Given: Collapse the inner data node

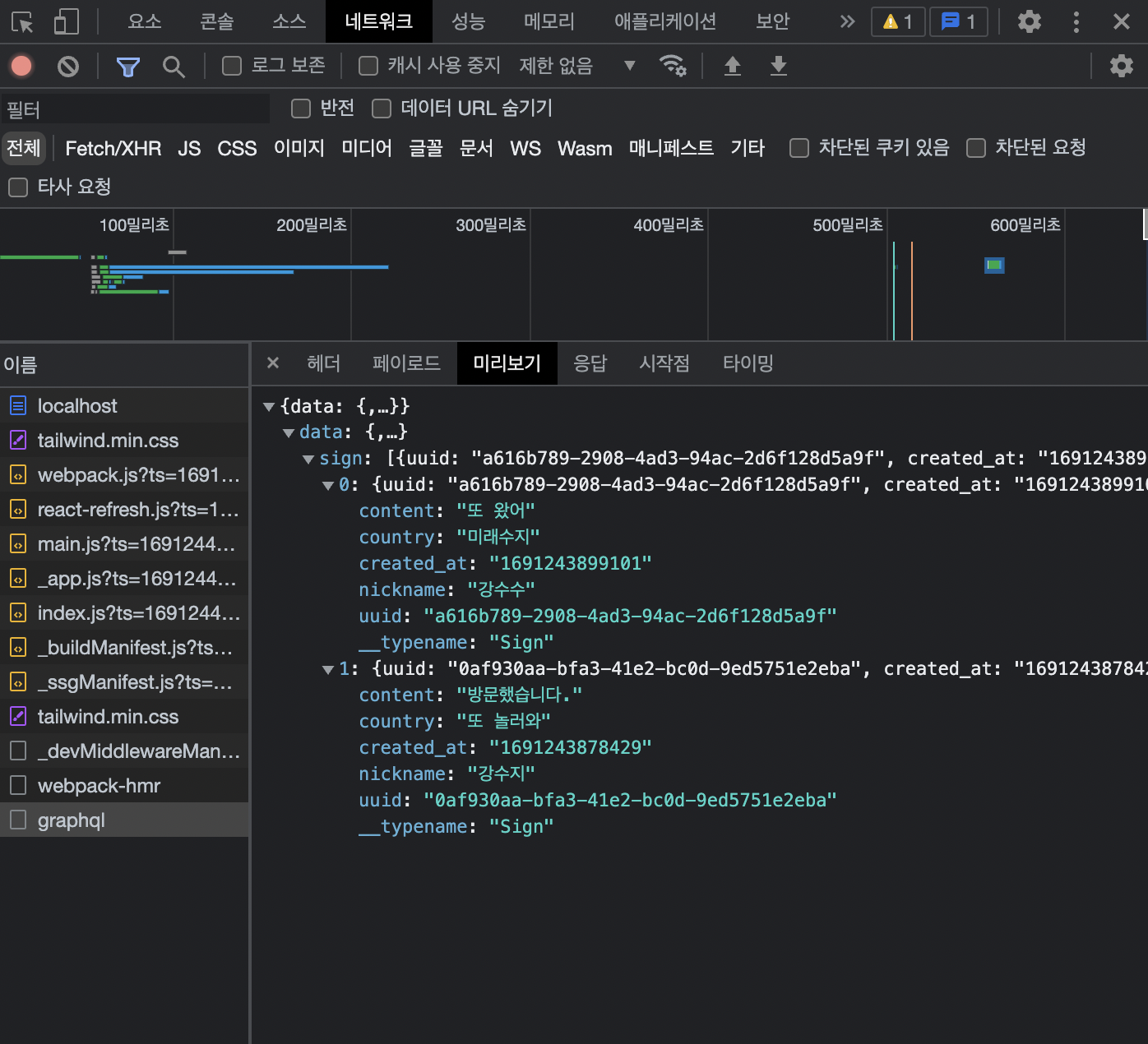Looking at the screenshot, I should [x=288, y=432].
